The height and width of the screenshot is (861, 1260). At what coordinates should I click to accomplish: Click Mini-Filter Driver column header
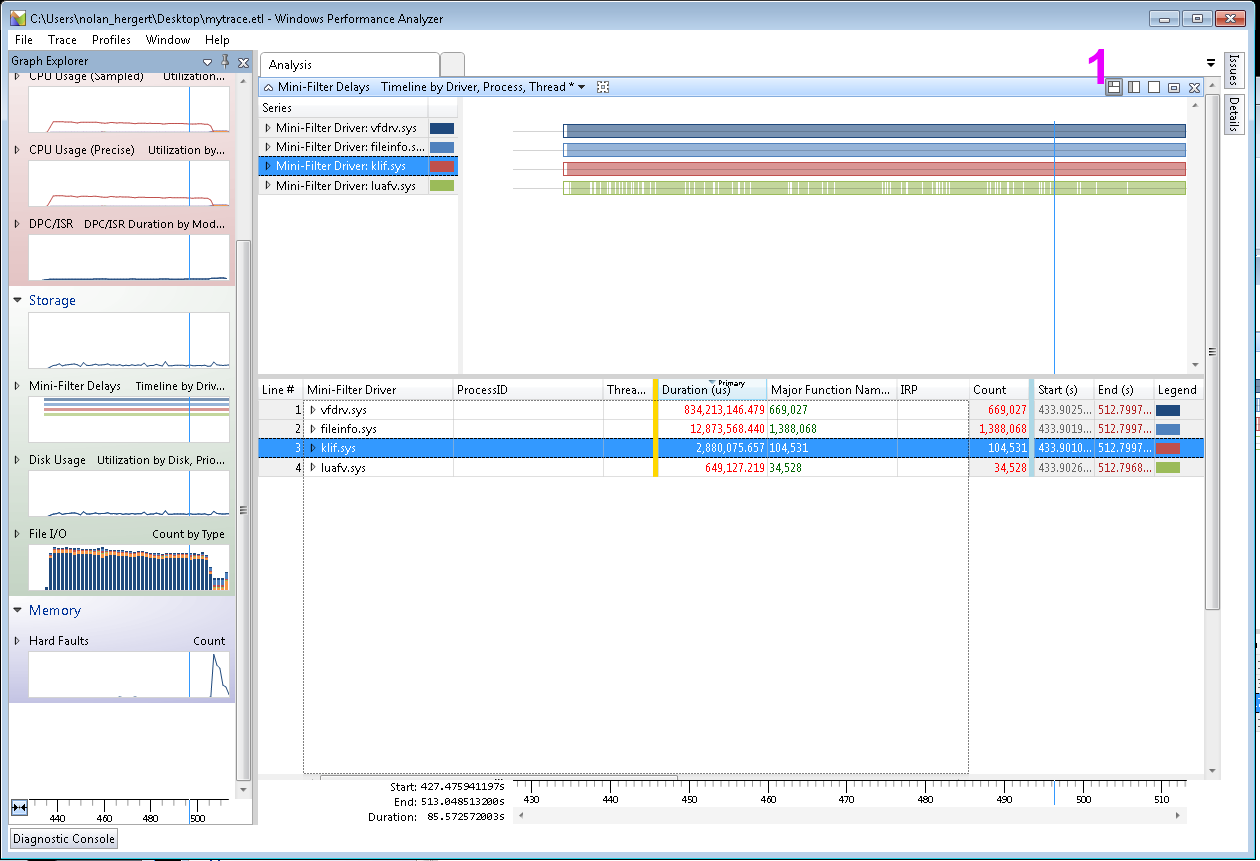378,390
